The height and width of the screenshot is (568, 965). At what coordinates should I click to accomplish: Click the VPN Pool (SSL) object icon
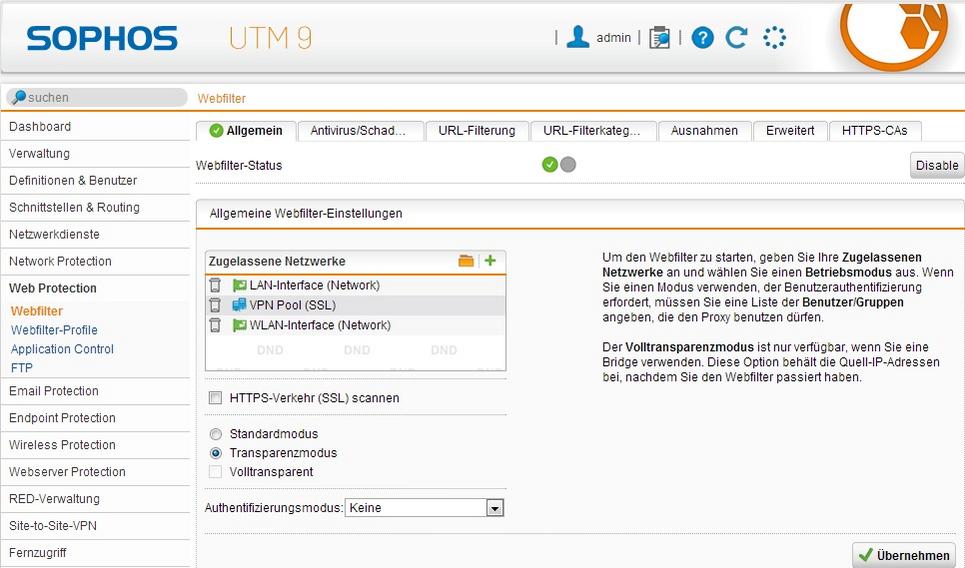[x=239, y=305]
